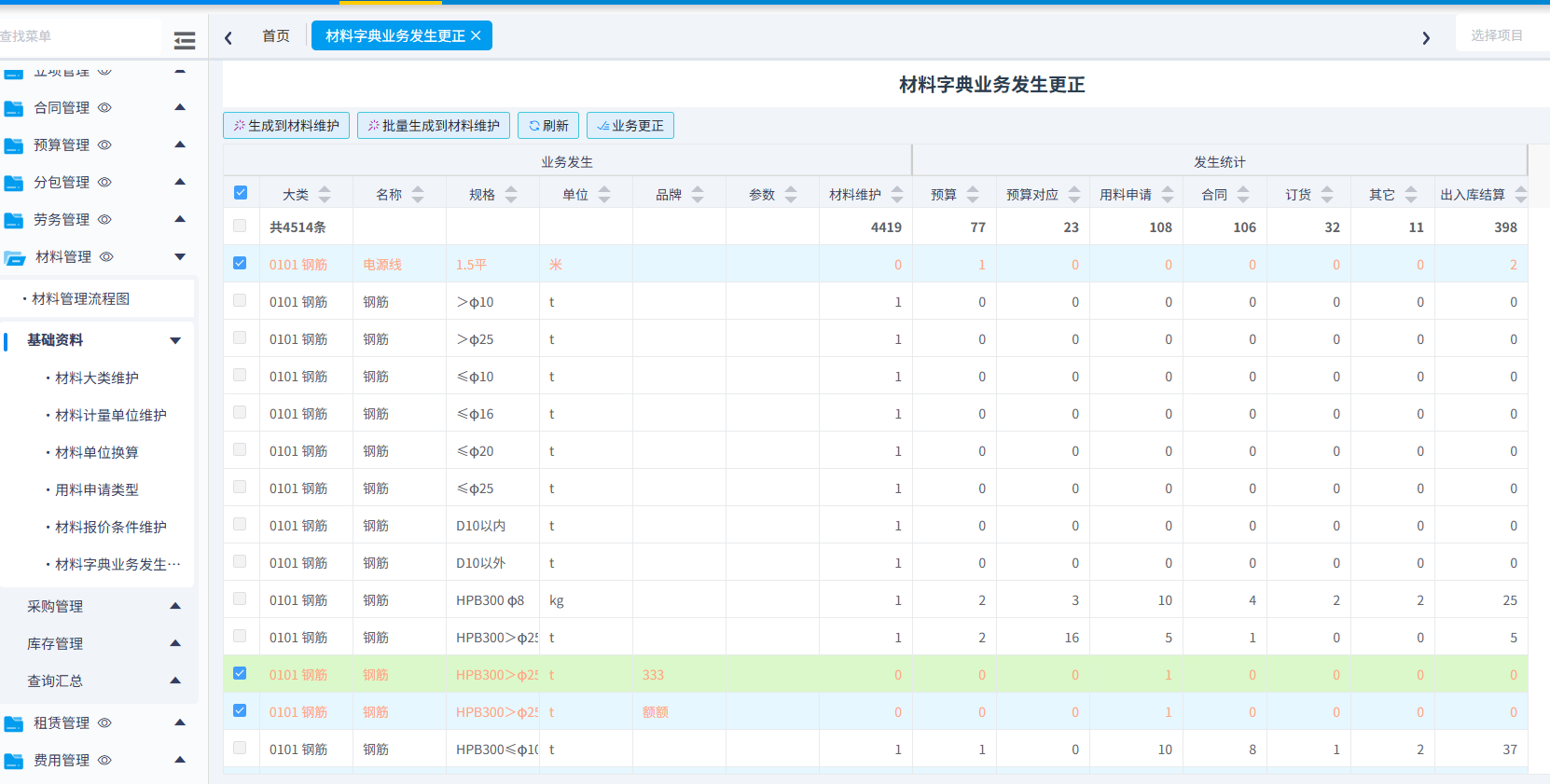Sort by the 合同 column arrows

pyautogui.click(x=1243, y=194)
